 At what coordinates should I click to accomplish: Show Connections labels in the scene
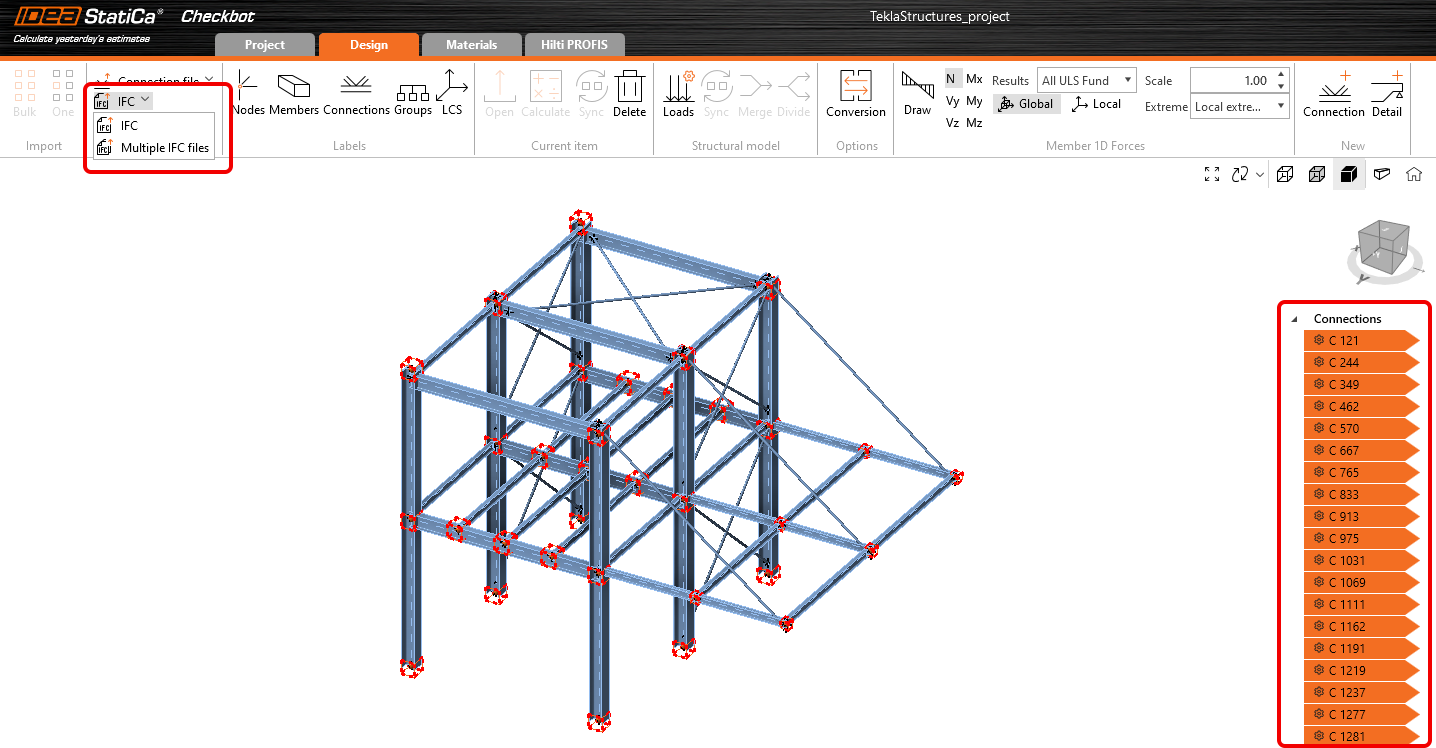click(x=355, y=94)
